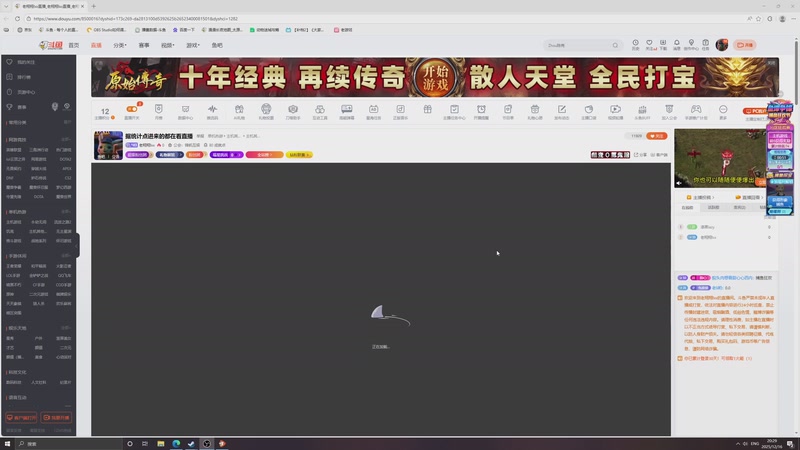Expand the second sidebar category section's More

[66, 212]
